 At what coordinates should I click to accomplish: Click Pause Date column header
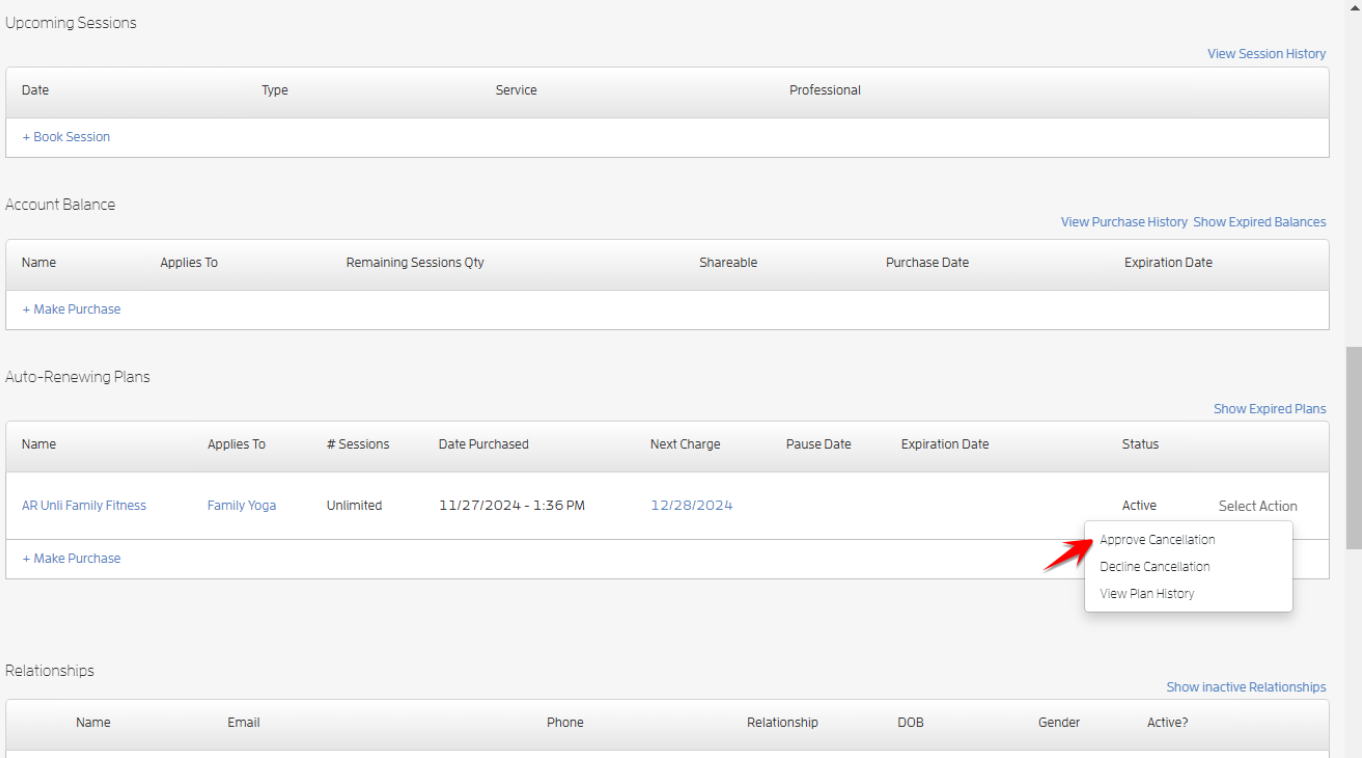point(818,444)
